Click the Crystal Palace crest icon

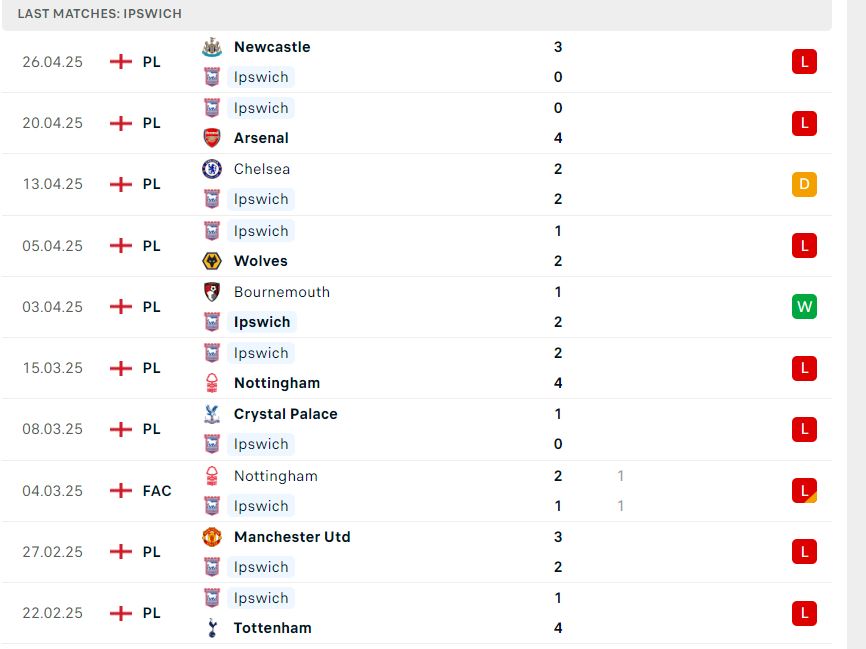coord(212,414)
